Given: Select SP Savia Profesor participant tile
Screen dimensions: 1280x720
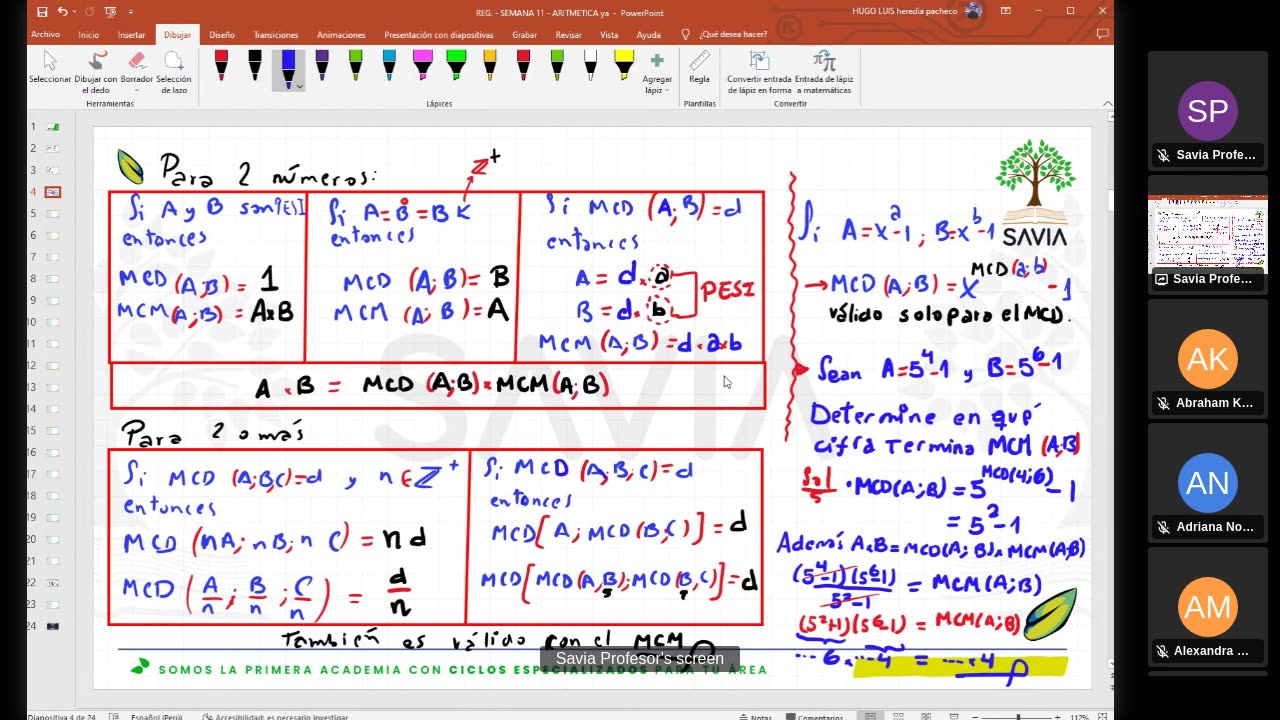Looking at the screenshot, I should click(1207, 110).
